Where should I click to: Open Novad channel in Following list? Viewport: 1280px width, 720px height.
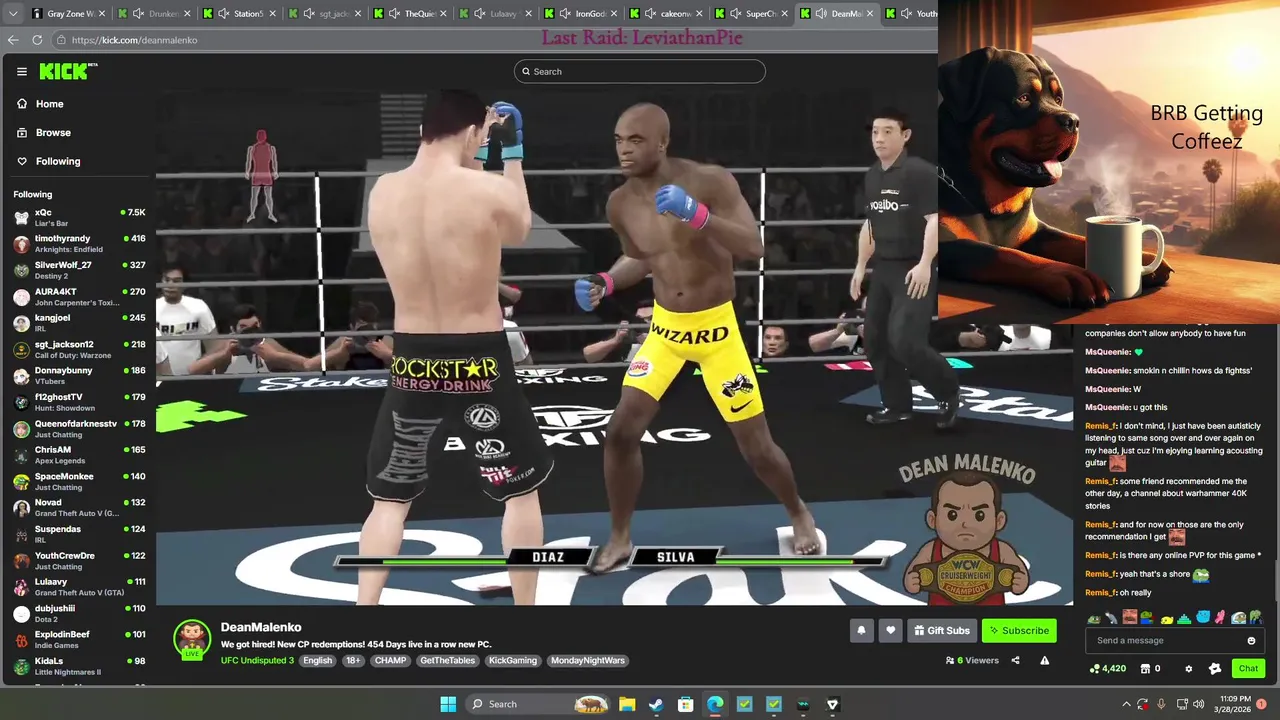[x=78, y=508]
